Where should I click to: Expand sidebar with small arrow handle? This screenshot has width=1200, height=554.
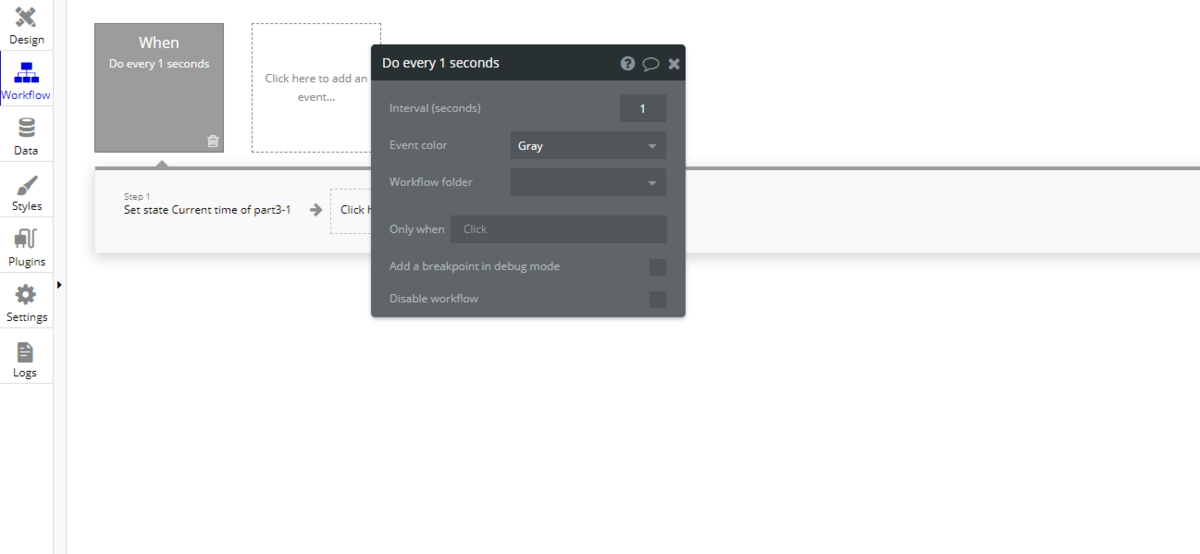(x=59, y=285)
